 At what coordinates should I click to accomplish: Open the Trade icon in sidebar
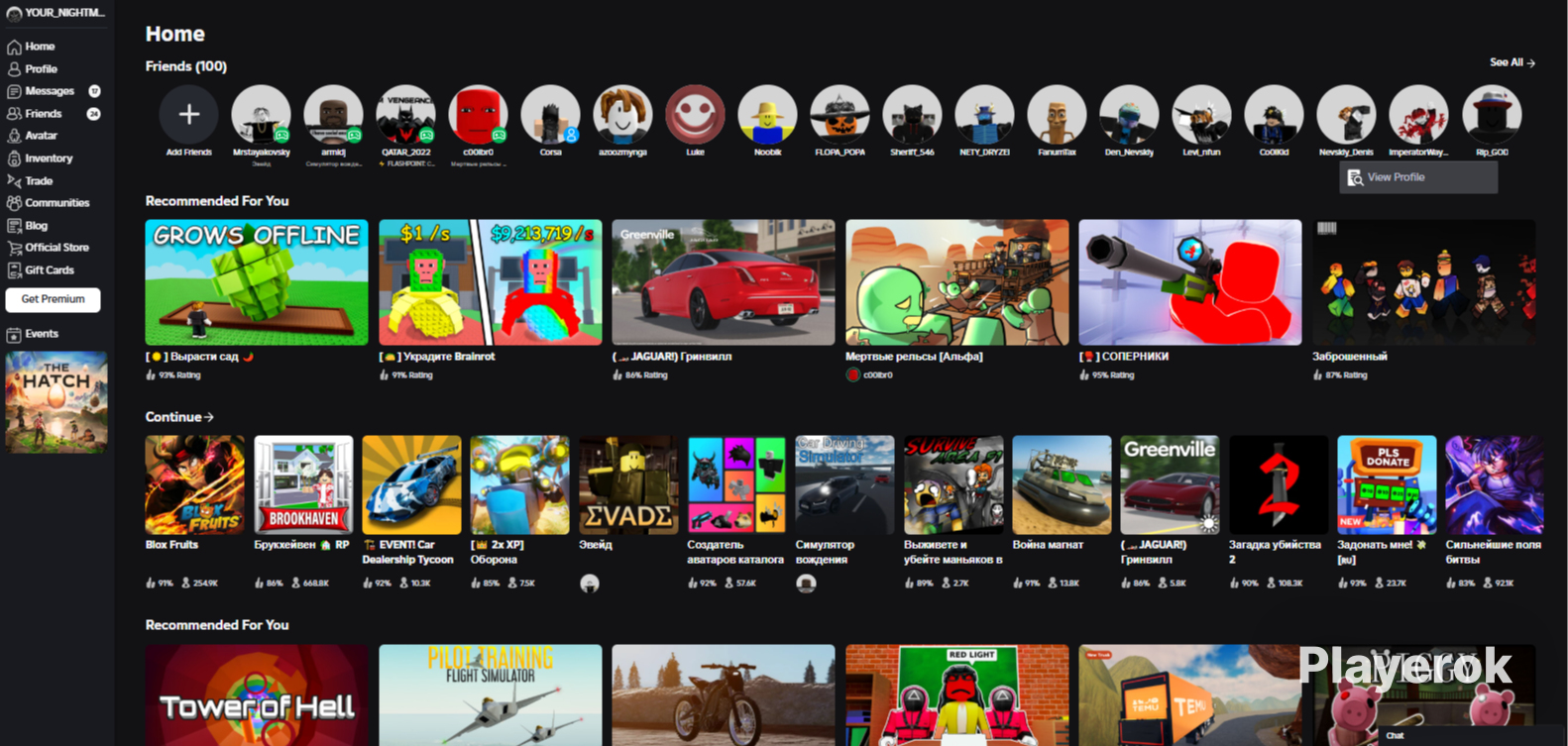click(x=14, y=181)
